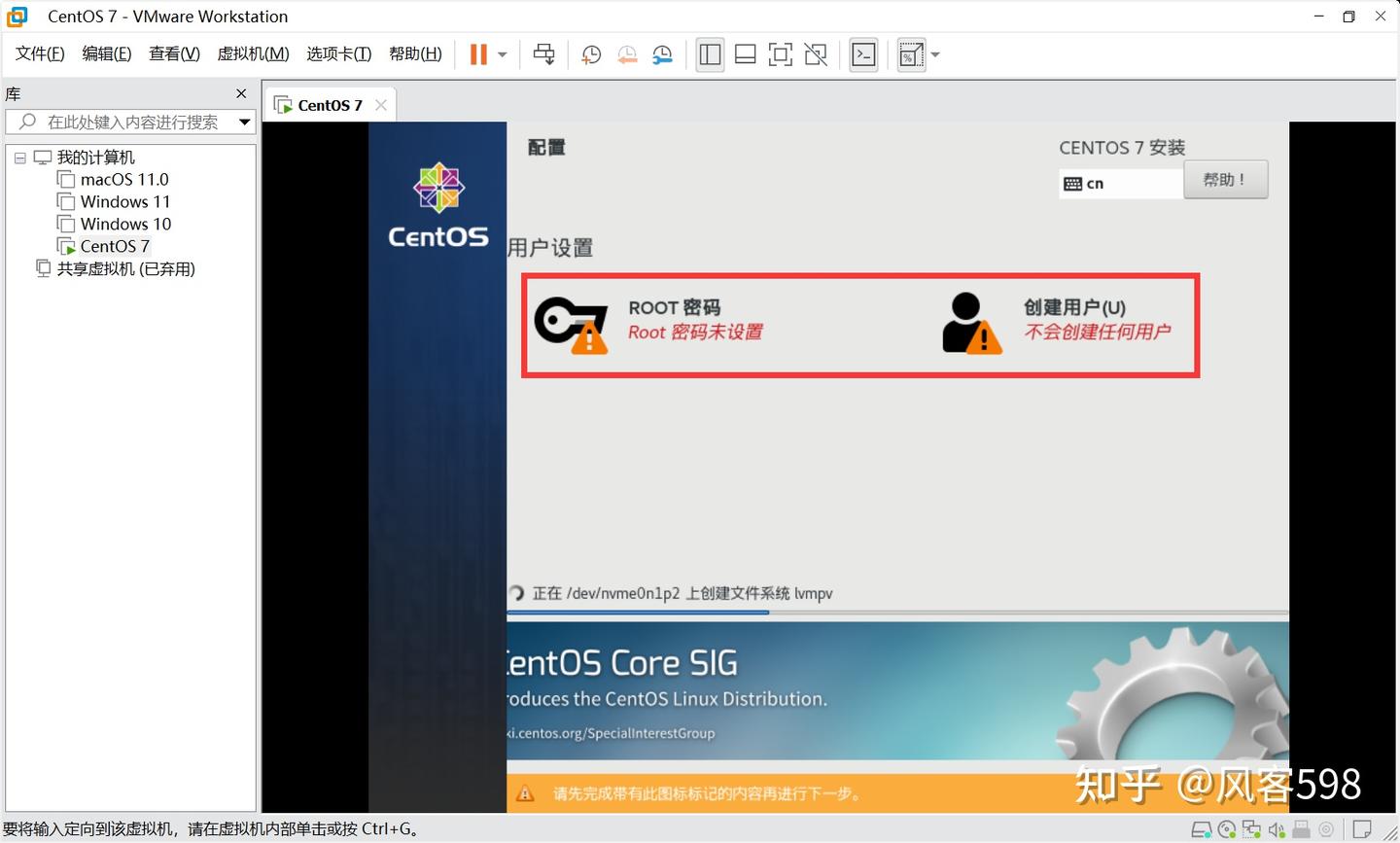Open the 帮助(H) menu
Image resolution: width=1400 pixels, height=843 pixels.
(x=415, y=53)
